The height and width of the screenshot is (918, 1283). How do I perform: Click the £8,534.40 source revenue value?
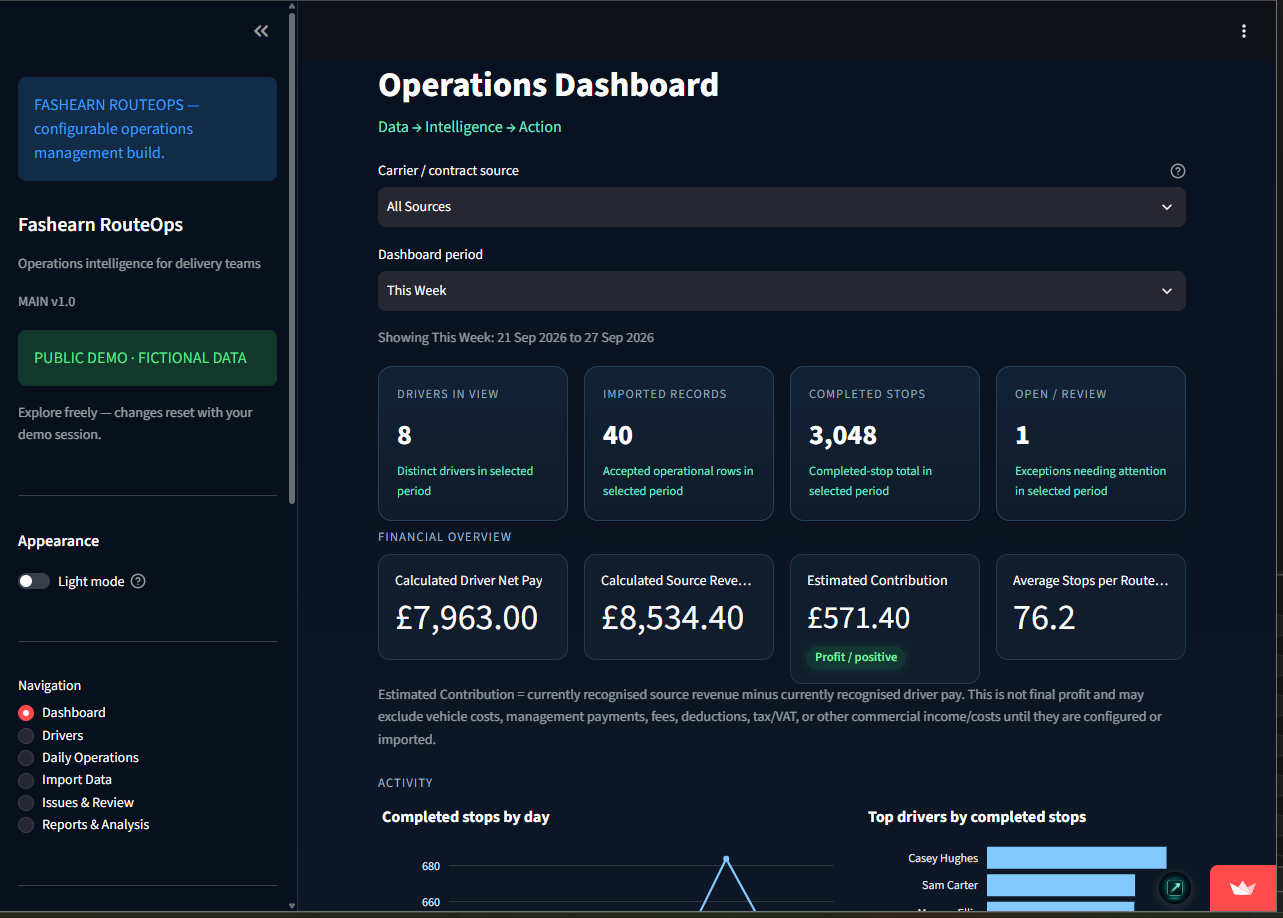coord(673,618)
